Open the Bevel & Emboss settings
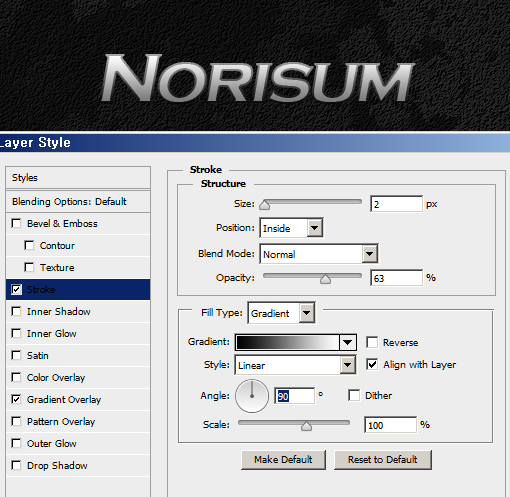Screen dimensions: 510x497 click(x=62, y=223)
